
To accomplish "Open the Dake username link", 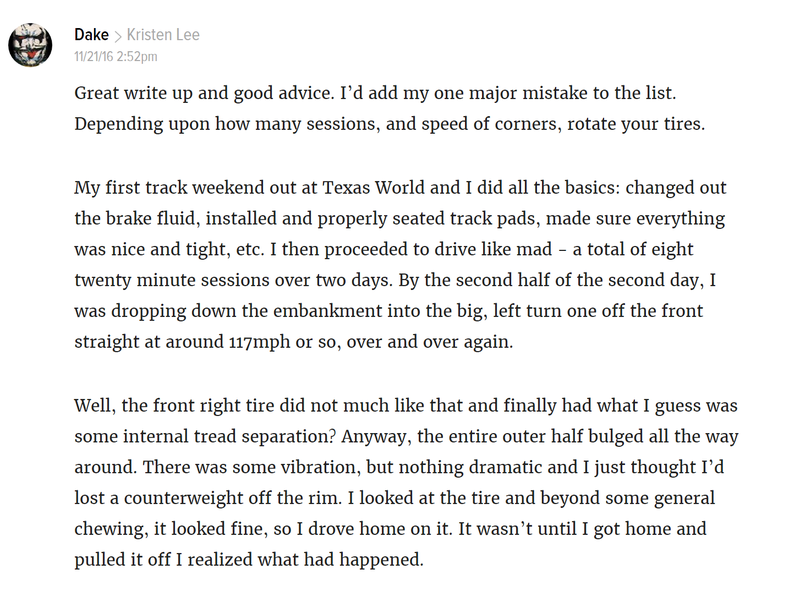I will (x=91, y=35).
